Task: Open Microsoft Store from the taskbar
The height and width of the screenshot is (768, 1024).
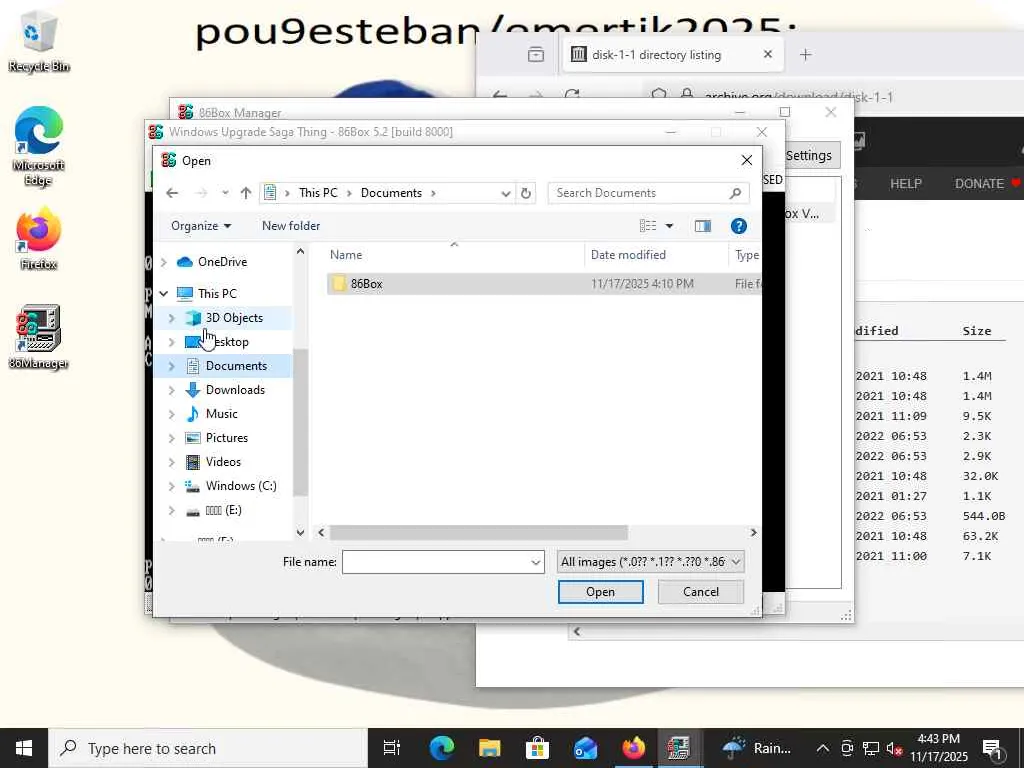Action: point(537,748)
